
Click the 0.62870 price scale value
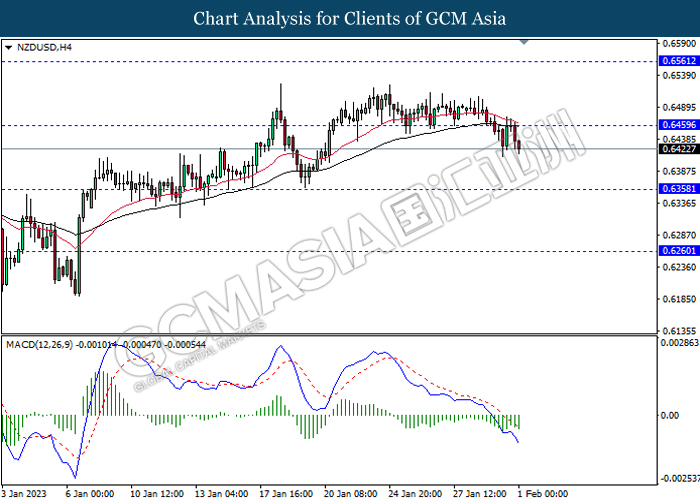tap(679, 235)
